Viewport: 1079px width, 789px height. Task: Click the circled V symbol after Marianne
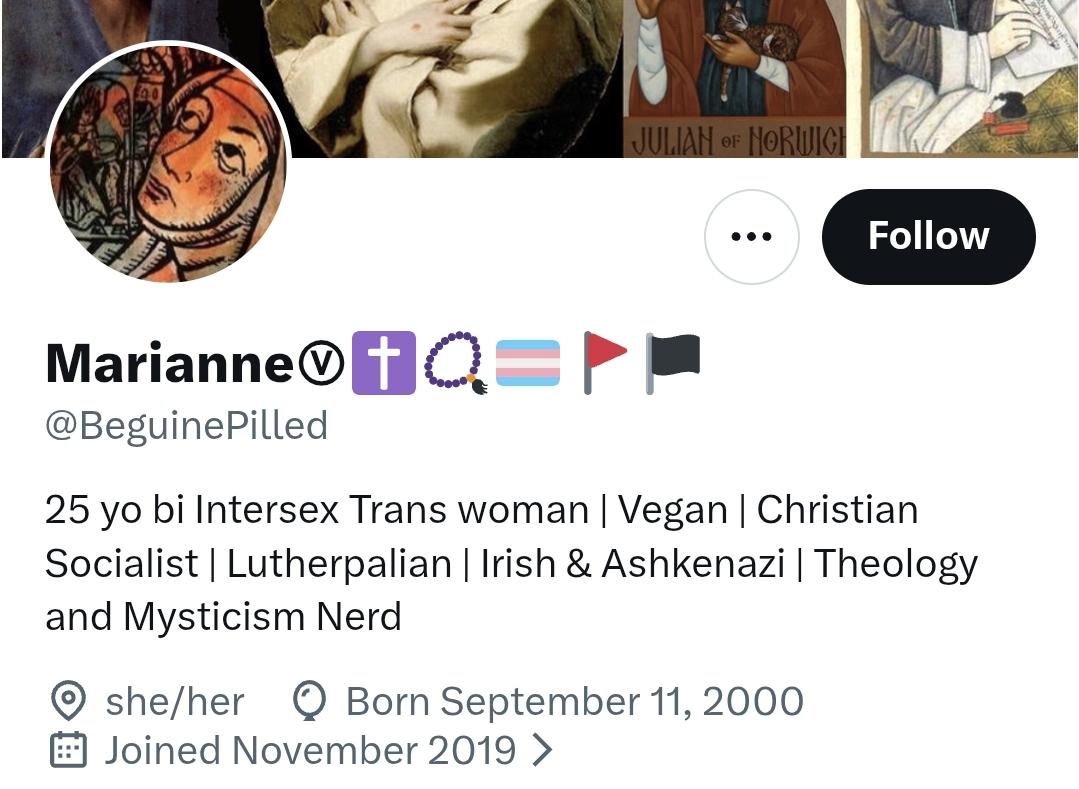pos(320,363)
